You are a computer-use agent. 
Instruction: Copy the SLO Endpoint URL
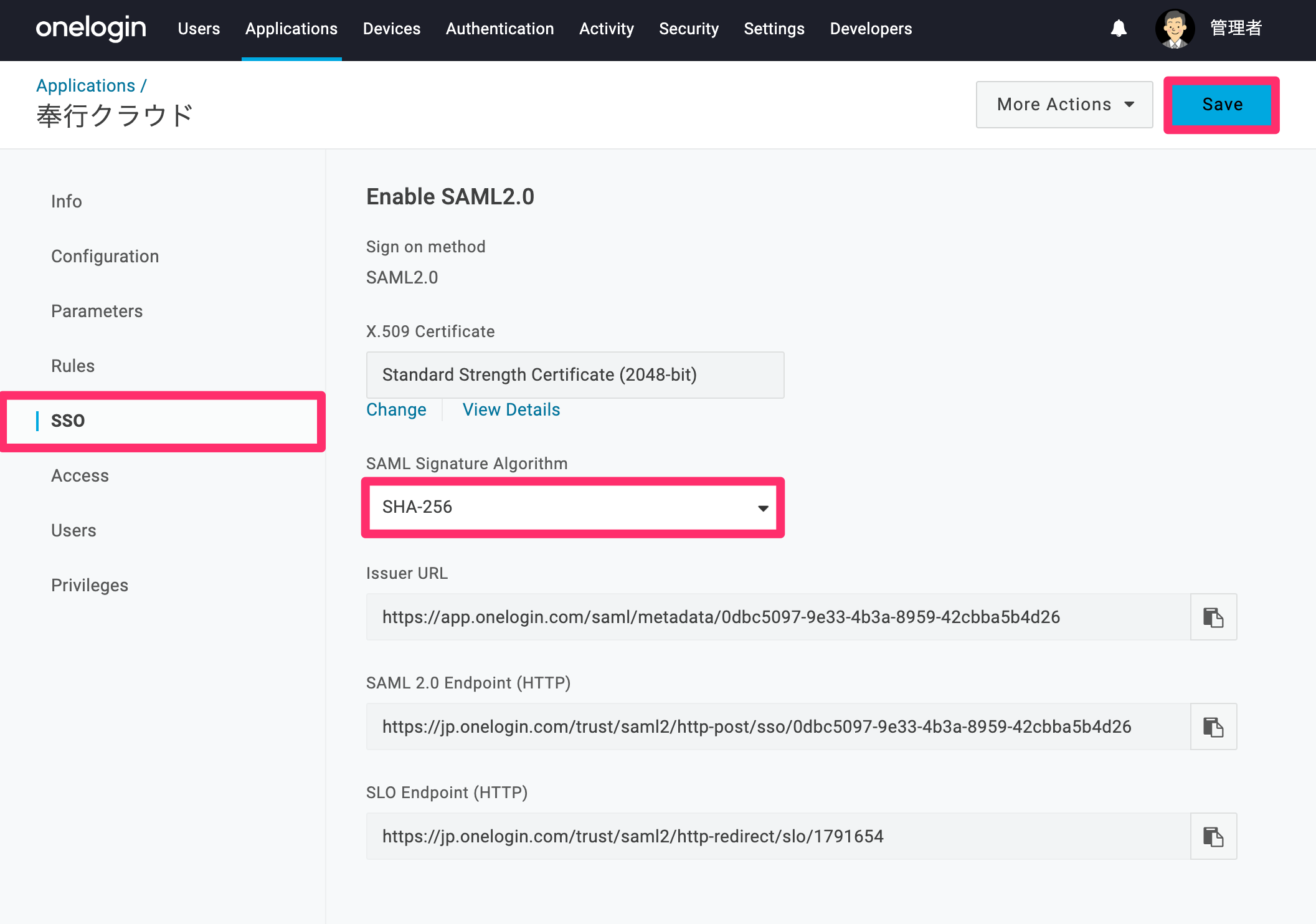[x=1213, y=836]
